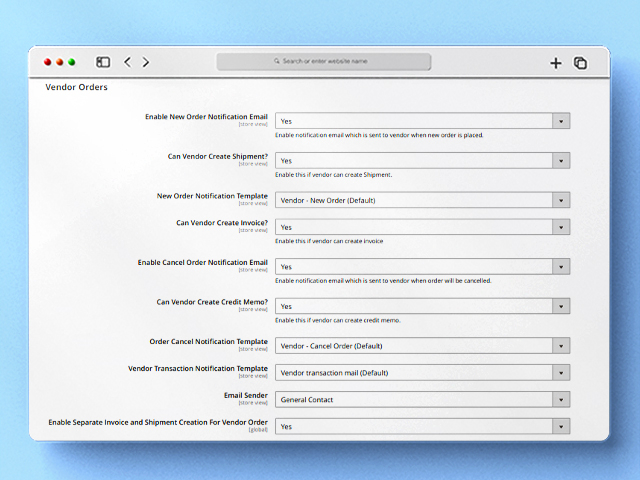This screenshot has height=480, width=640.
Task: Change the Can Vendor Create Invoice setting
Action: pyautogui.click(x=422, y=227)
